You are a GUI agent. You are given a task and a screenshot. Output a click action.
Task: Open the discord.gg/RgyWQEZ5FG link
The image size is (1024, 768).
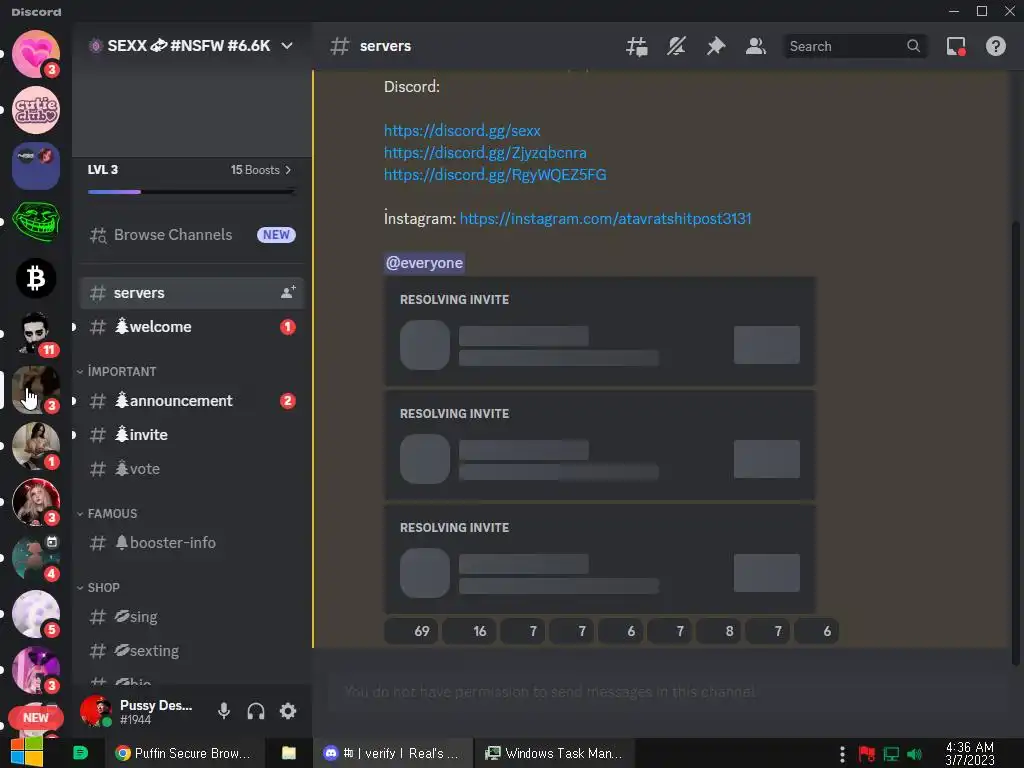(x=495, y=175)
